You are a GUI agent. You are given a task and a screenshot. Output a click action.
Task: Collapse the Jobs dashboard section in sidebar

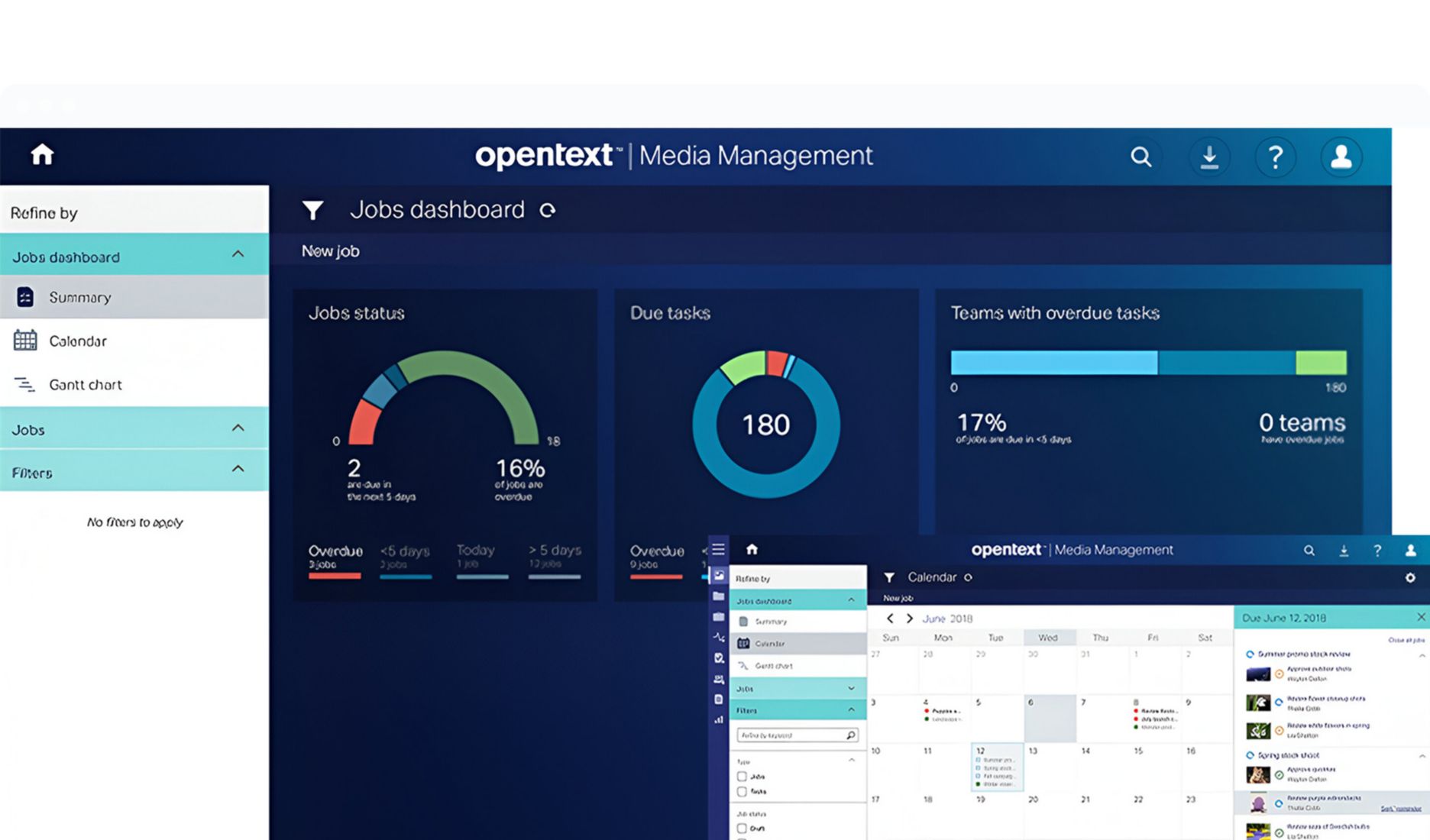(238, 254)
